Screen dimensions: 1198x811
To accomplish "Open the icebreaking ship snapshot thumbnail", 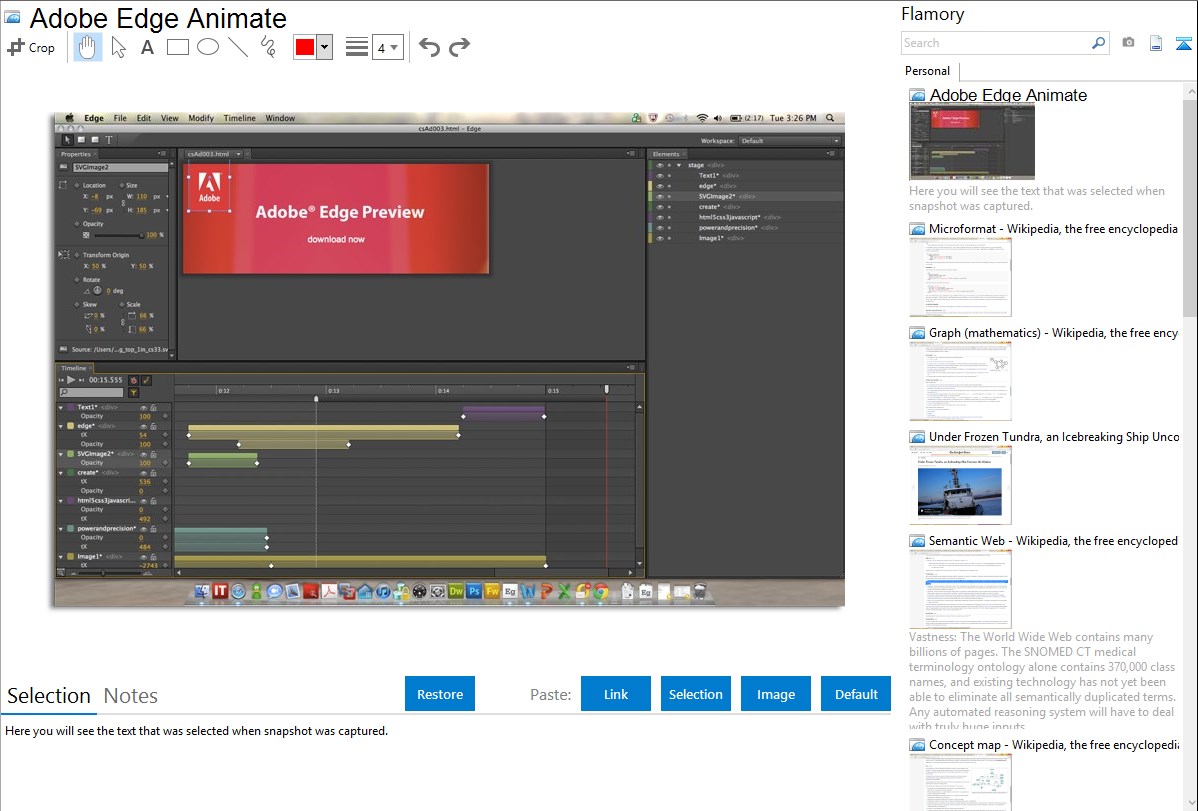I will pyautogui.click(x=960, y=485).
